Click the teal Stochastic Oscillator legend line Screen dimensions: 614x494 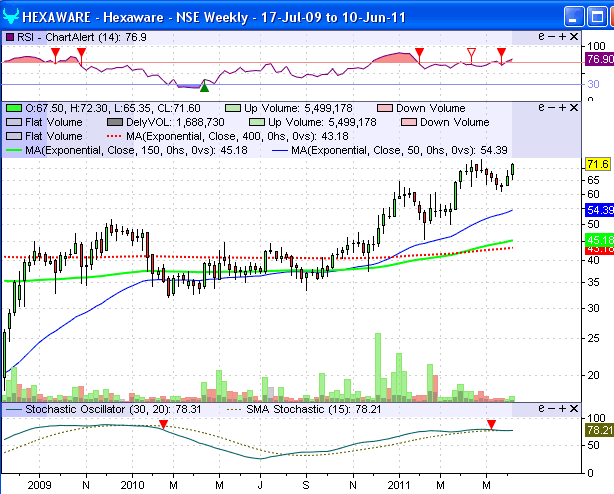pyautogui.click(x=14, y=410)
